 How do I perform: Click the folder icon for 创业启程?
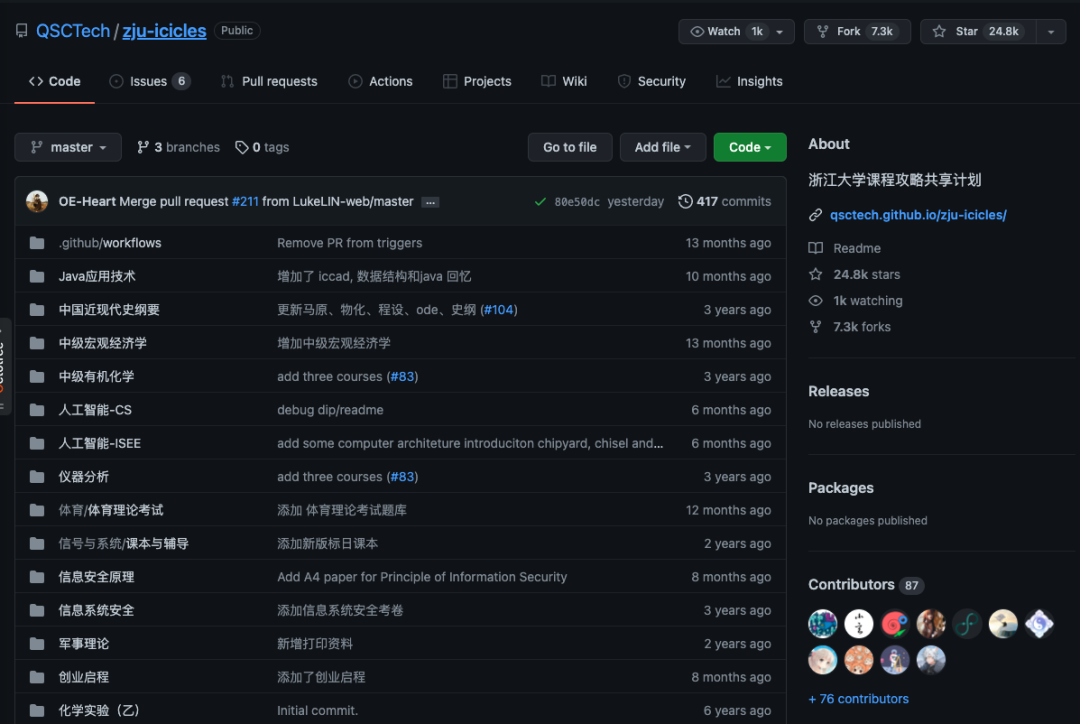click(37, 677)
